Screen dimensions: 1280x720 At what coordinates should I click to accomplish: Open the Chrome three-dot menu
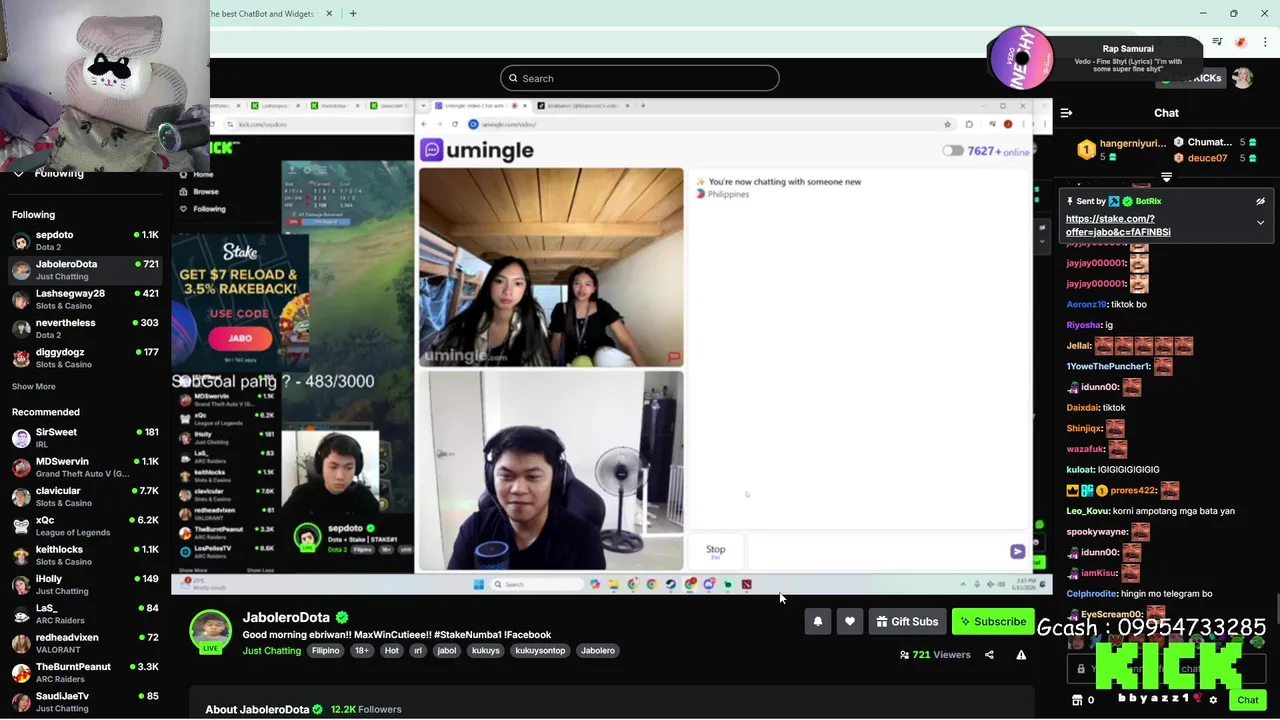coord(1265,42)
